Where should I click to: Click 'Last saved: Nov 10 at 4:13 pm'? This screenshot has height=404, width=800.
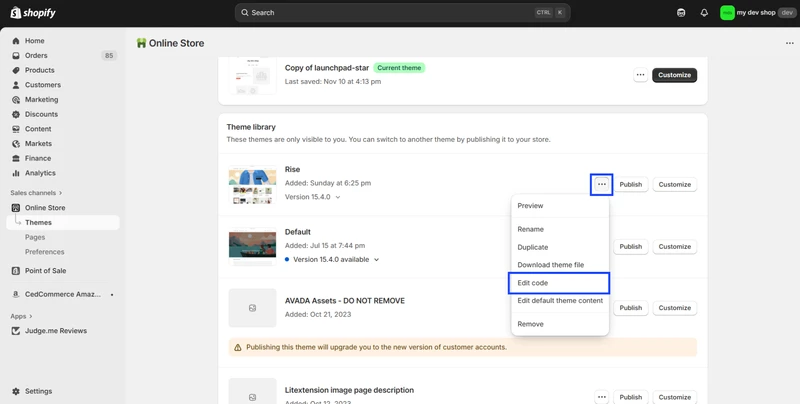(x=333, y=82)
